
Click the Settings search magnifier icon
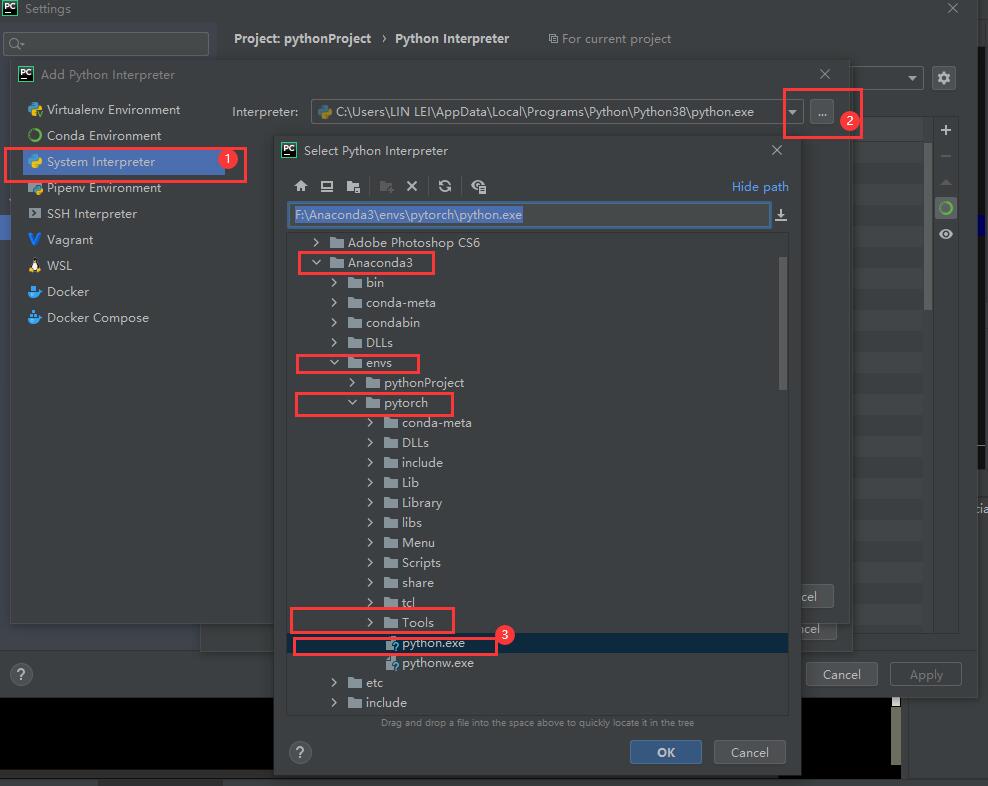(x=16, y=44)
